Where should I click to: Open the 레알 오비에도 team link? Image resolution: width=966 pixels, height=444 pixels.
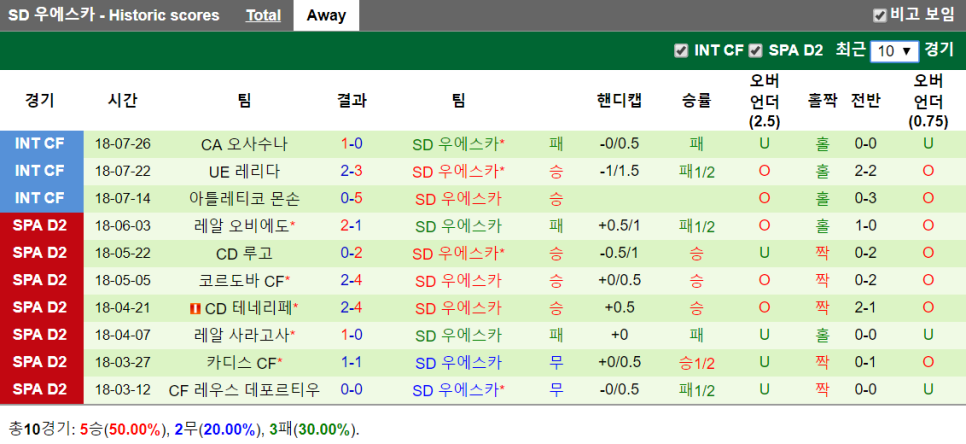coord(242,226)
